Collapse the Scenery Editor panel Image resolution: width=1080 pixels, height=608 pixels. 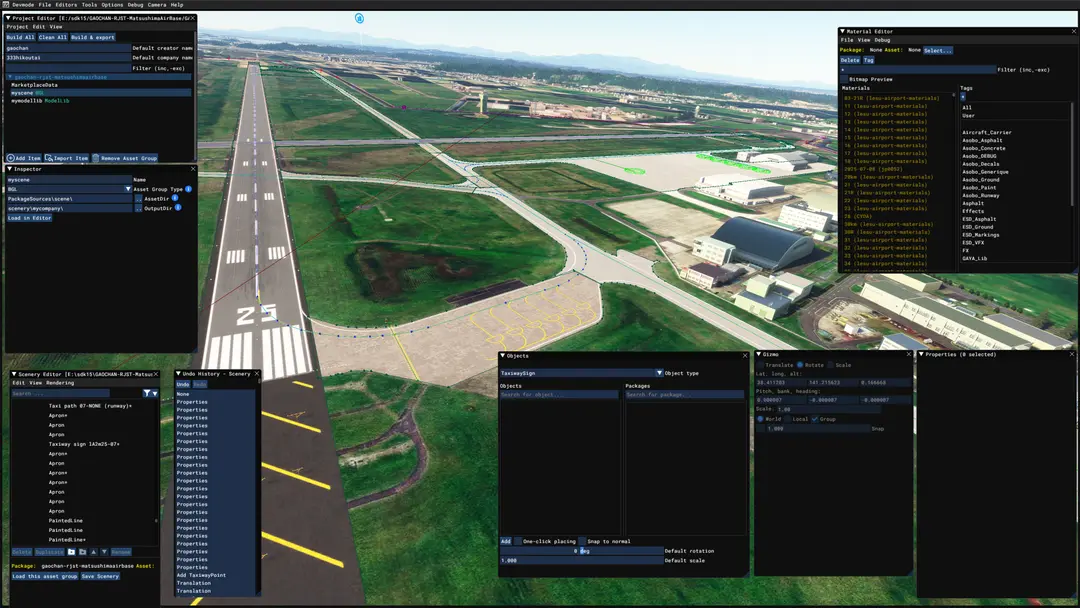click(x=14, y=375)
